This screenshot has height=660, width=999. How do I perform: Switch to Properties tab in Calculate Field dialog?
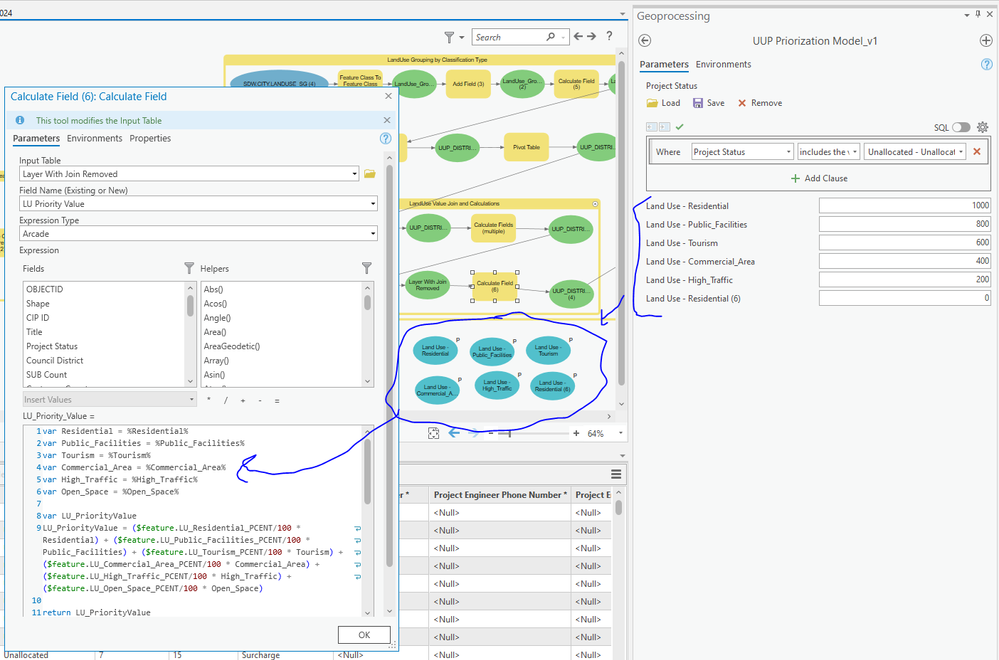click(x=150, y=138)
